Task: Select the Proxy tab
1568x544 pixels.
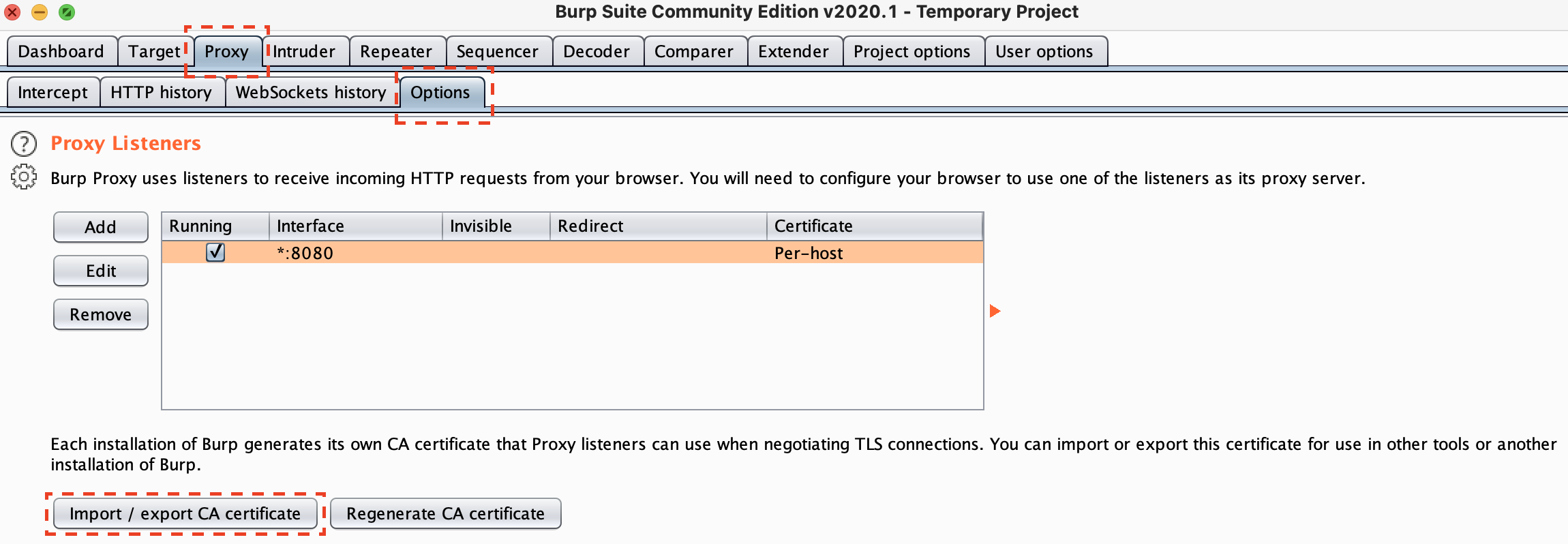Action: tap(227, 52)
